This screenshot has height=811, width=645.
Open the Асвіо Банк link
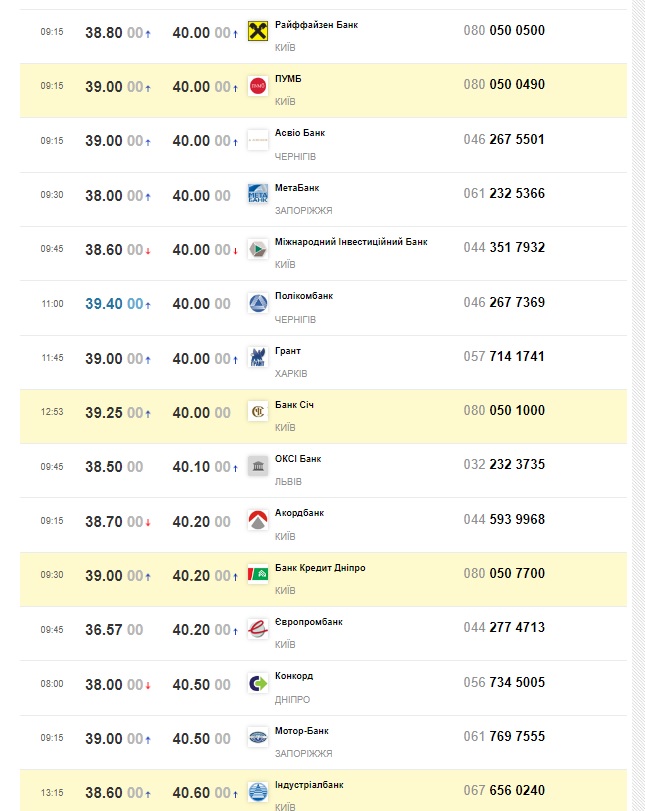[300, 133]
